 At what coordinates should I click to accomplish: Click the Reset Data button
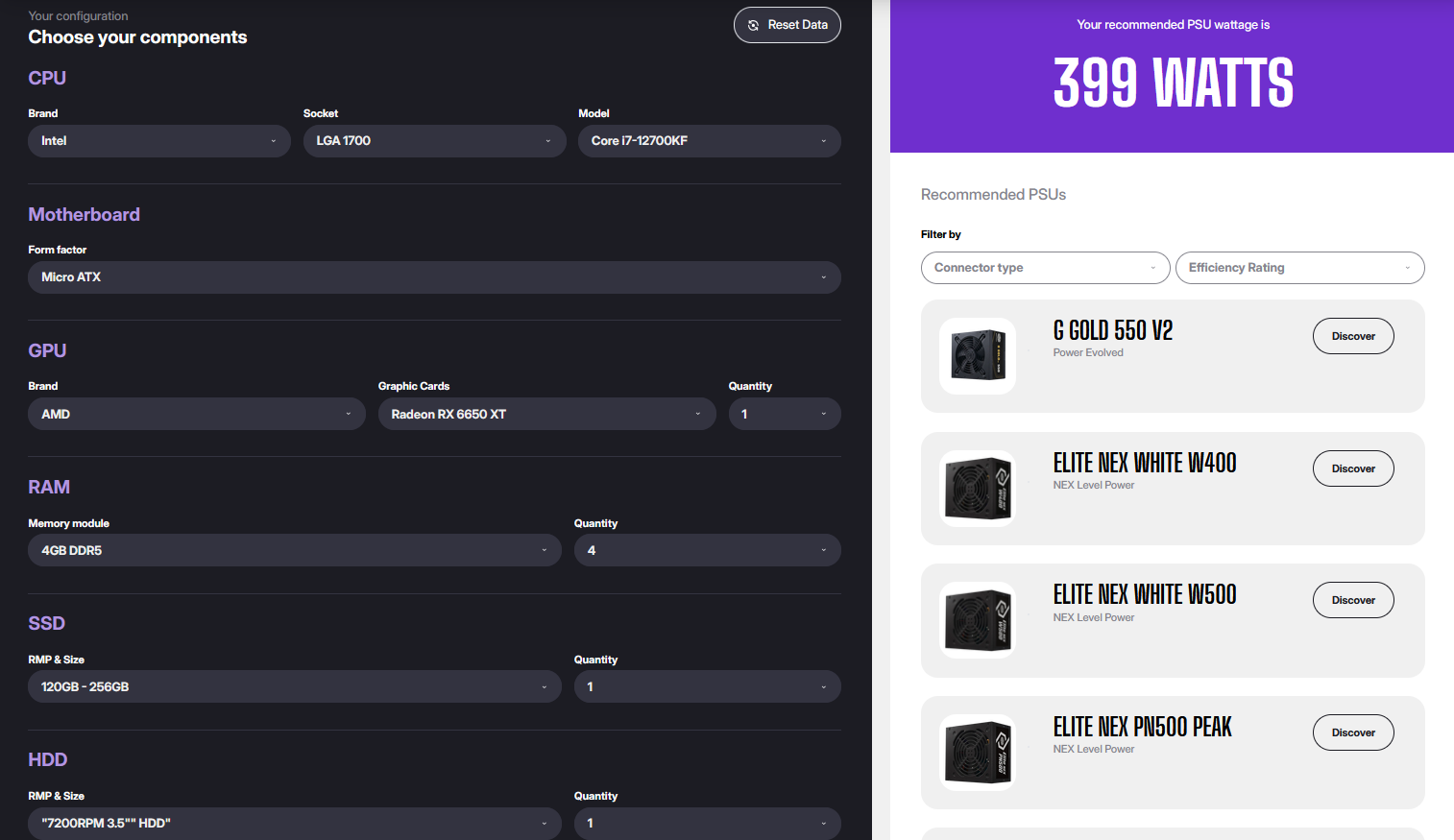787,25
